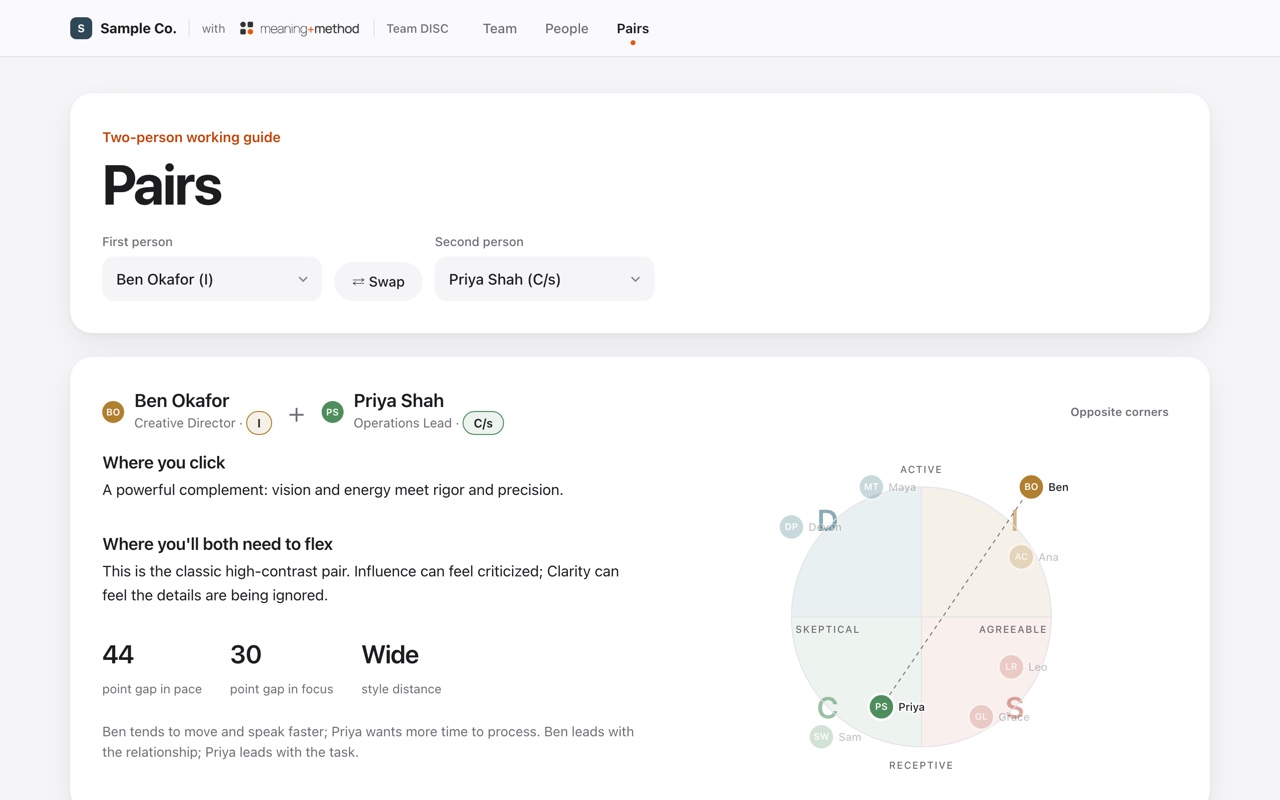The height and width of the screenshot is (800, 1280).
Task: Click the Opposite corners label
Action: point(1119,412)
